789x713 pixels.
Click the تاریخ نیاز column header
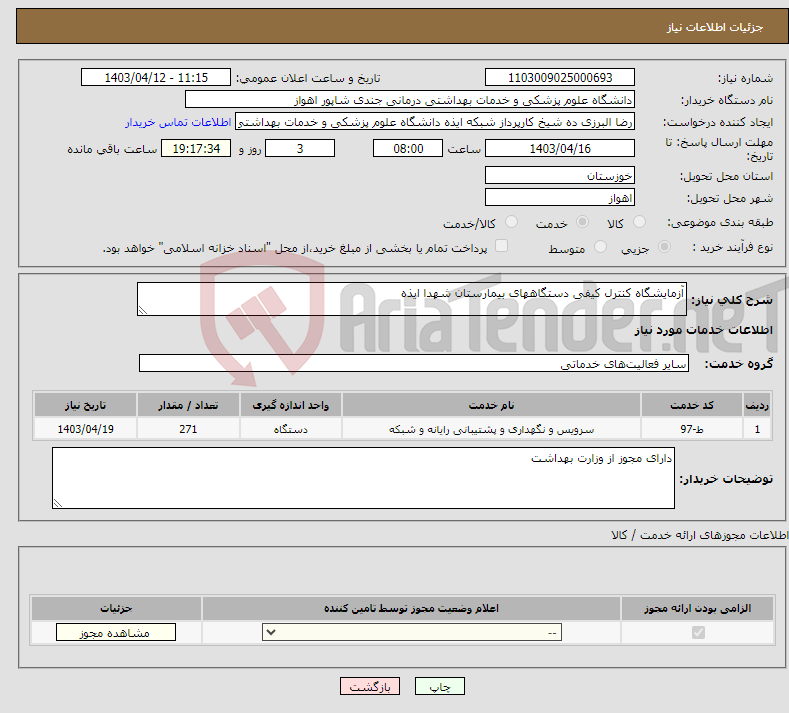click(x=85, y=405)
